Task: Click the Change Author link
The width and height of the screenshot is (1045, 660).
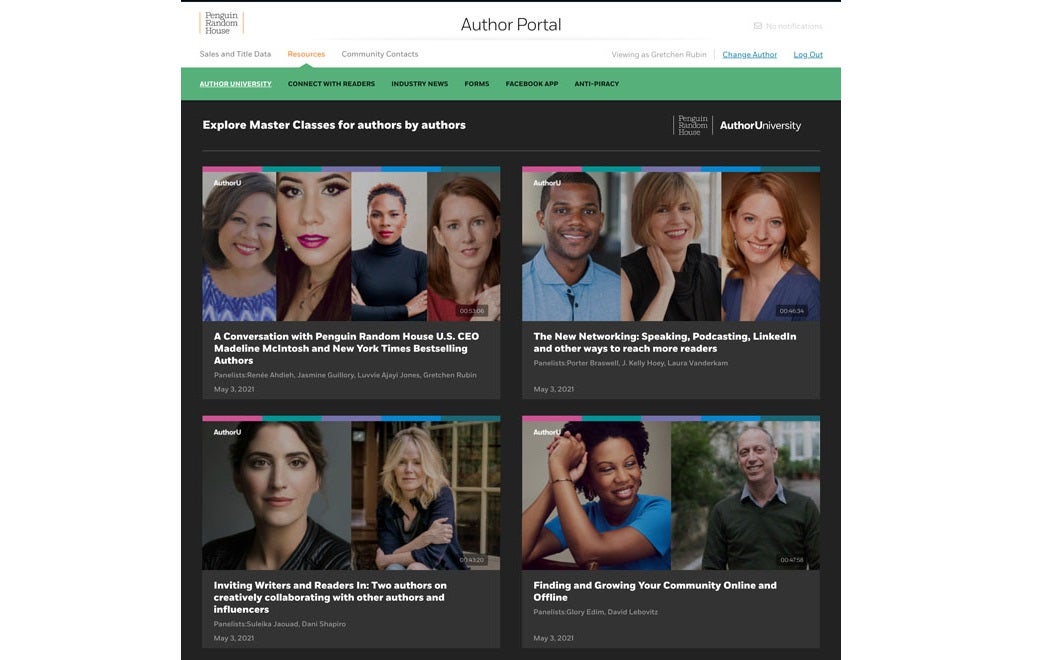Action: pos(750,55)
